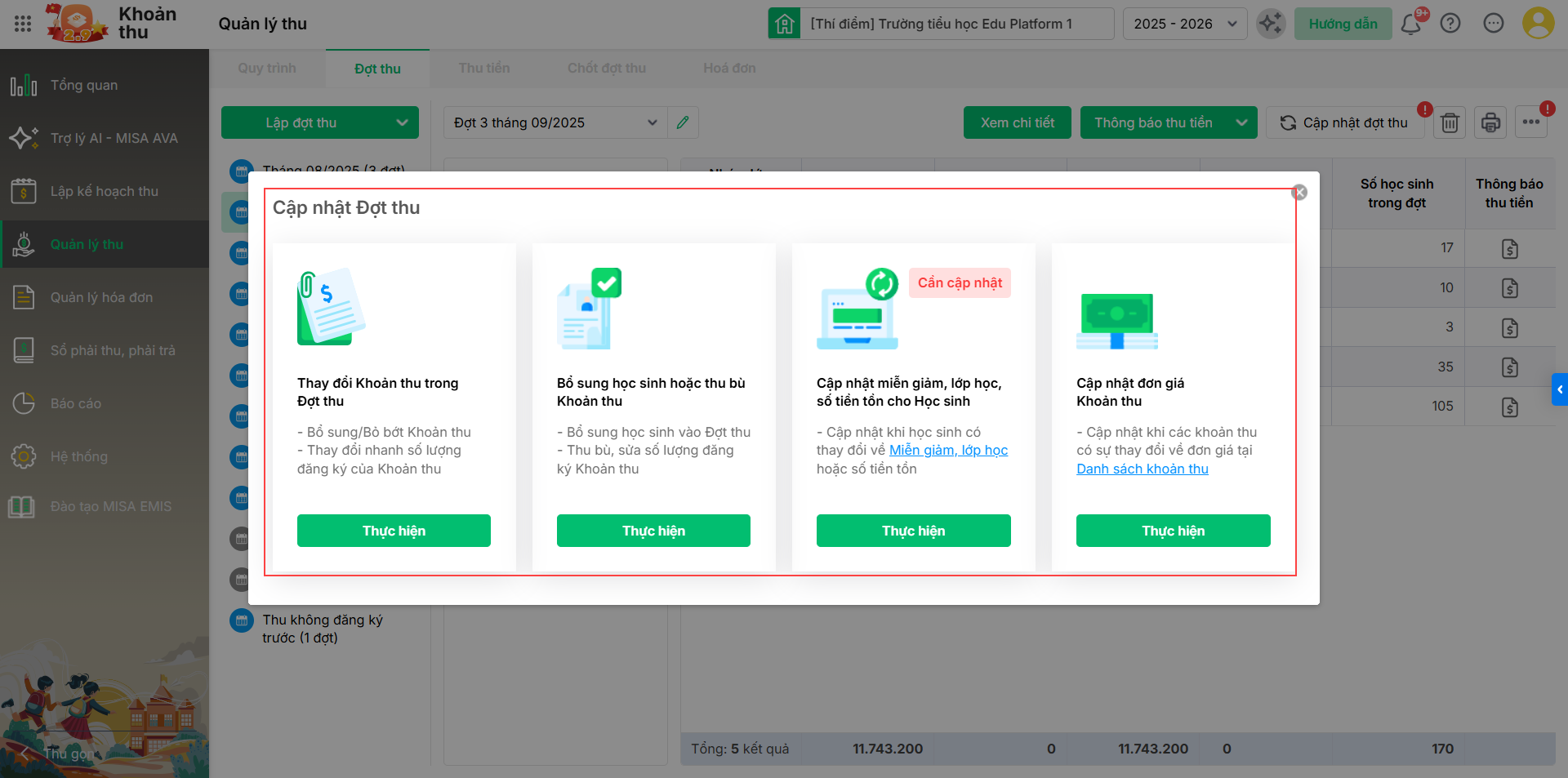The height and width of the screenshot is (778, 1568).
Task: Switch to the Thu tiền tab
Action: pos(484,69)
